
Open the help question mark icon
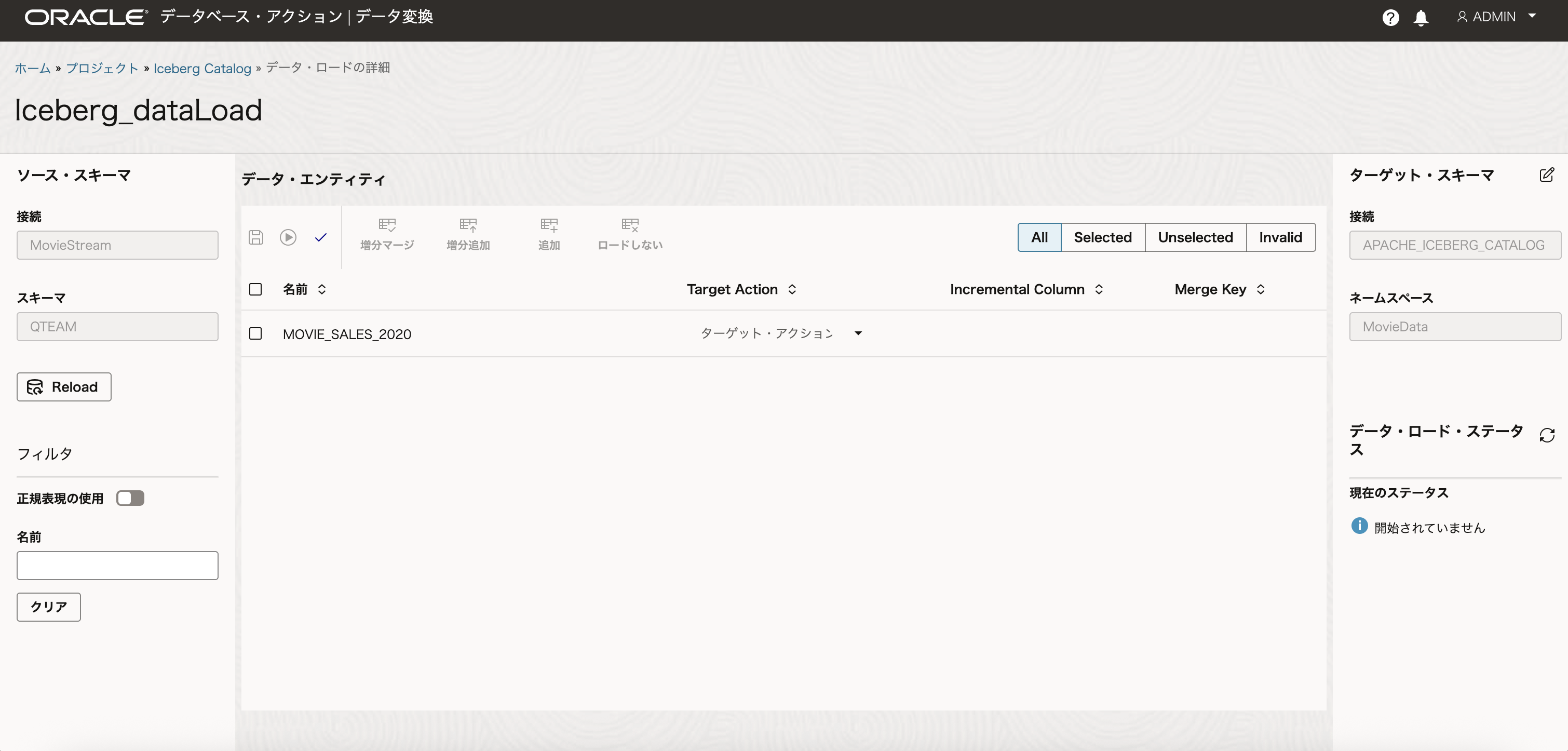coord(1390,18)
